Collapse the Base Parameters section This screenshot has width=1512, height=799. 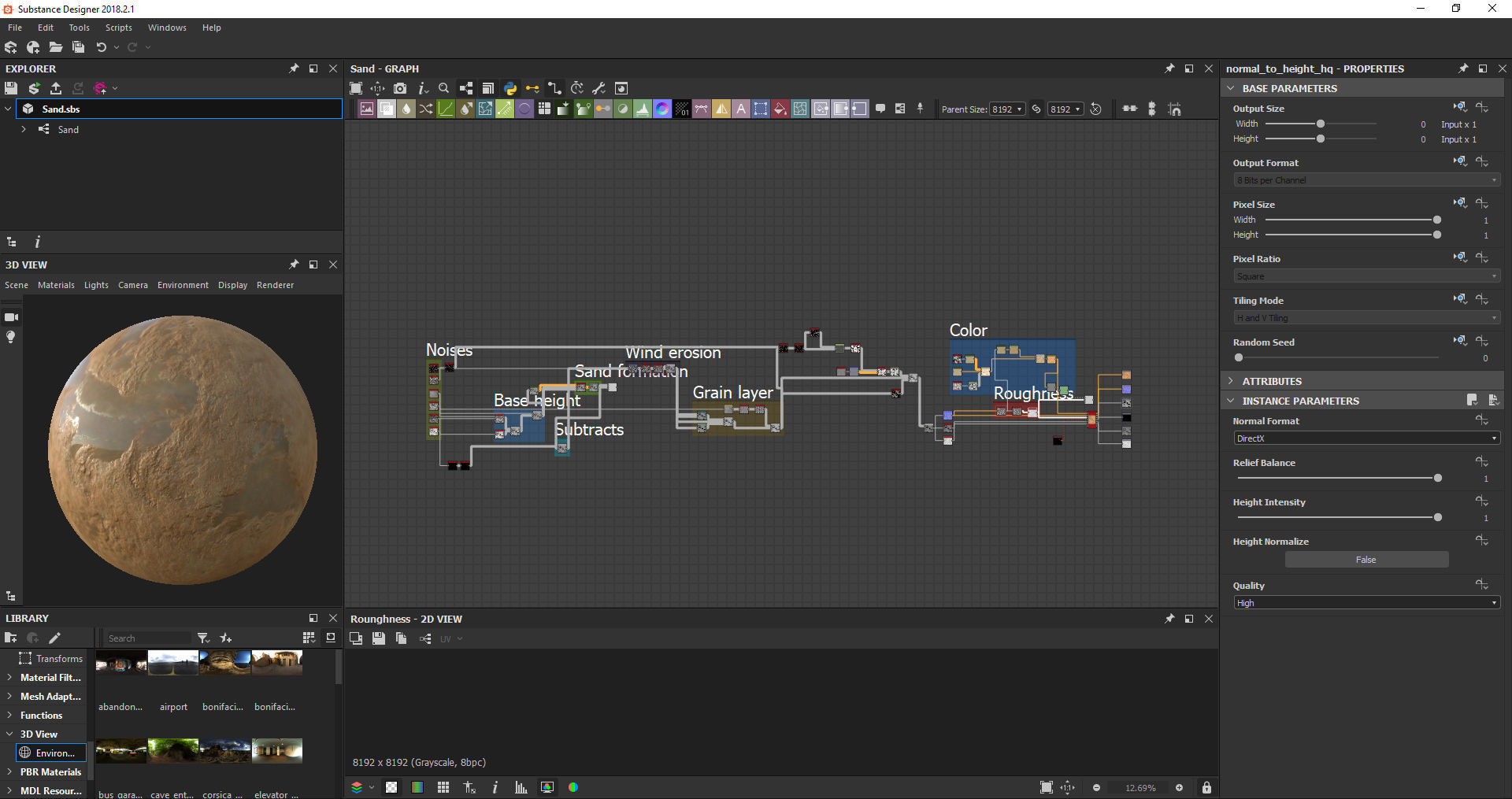(1231, 88)
